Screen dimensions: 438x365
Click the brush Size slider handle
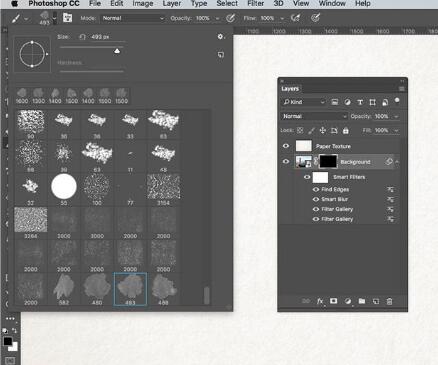pyautogui.click(x=117, y=51)
